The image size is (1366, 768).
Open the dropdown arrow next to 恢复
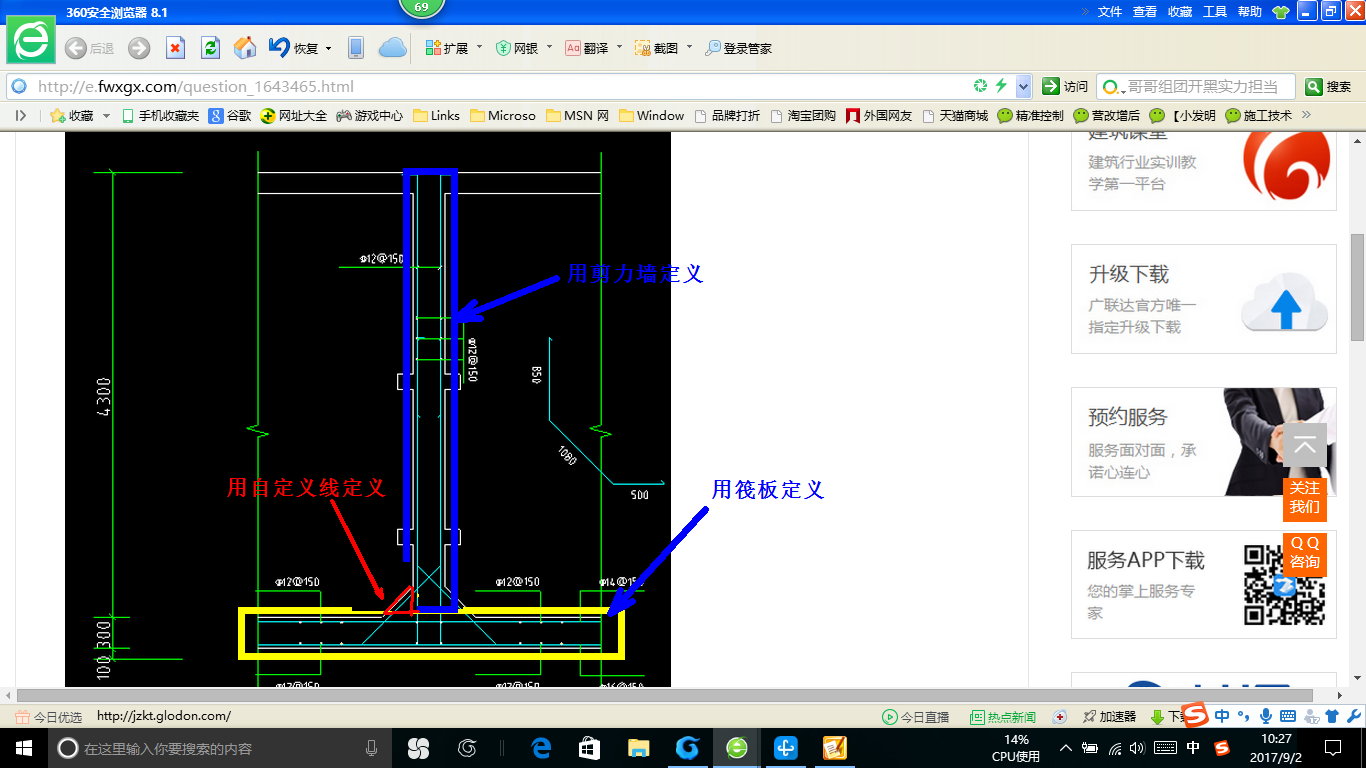click(x=328, y=48)
